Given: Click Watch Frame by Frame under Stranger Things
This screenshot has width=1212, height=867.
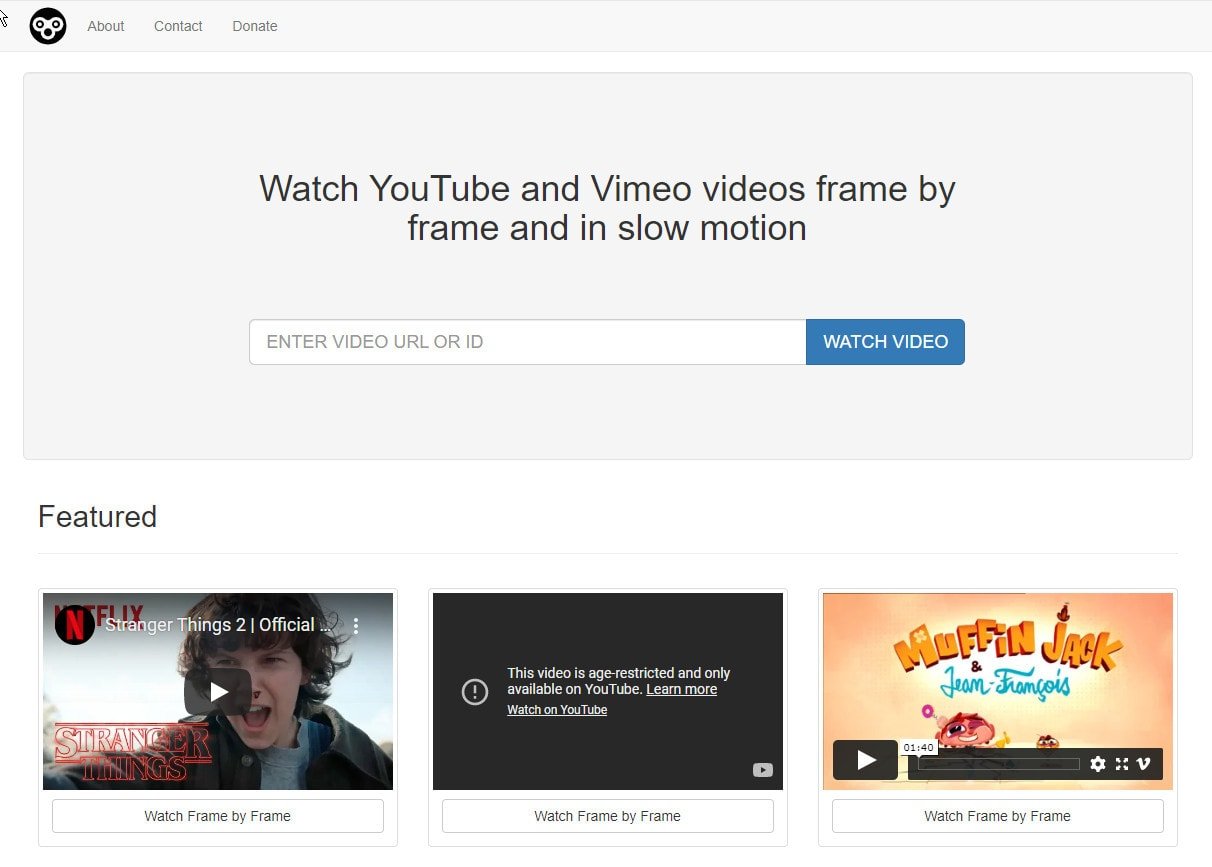Looking at the screenshot, I should (x=217, y=815).
